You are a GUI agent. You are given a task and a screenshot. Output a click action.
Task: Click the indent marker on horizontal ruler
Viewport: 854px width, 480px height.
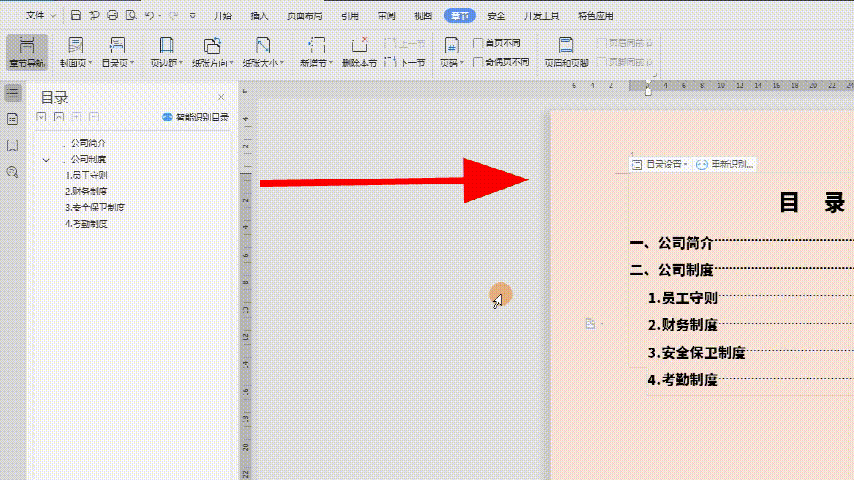pyautogui.click(x=648, y=88)
